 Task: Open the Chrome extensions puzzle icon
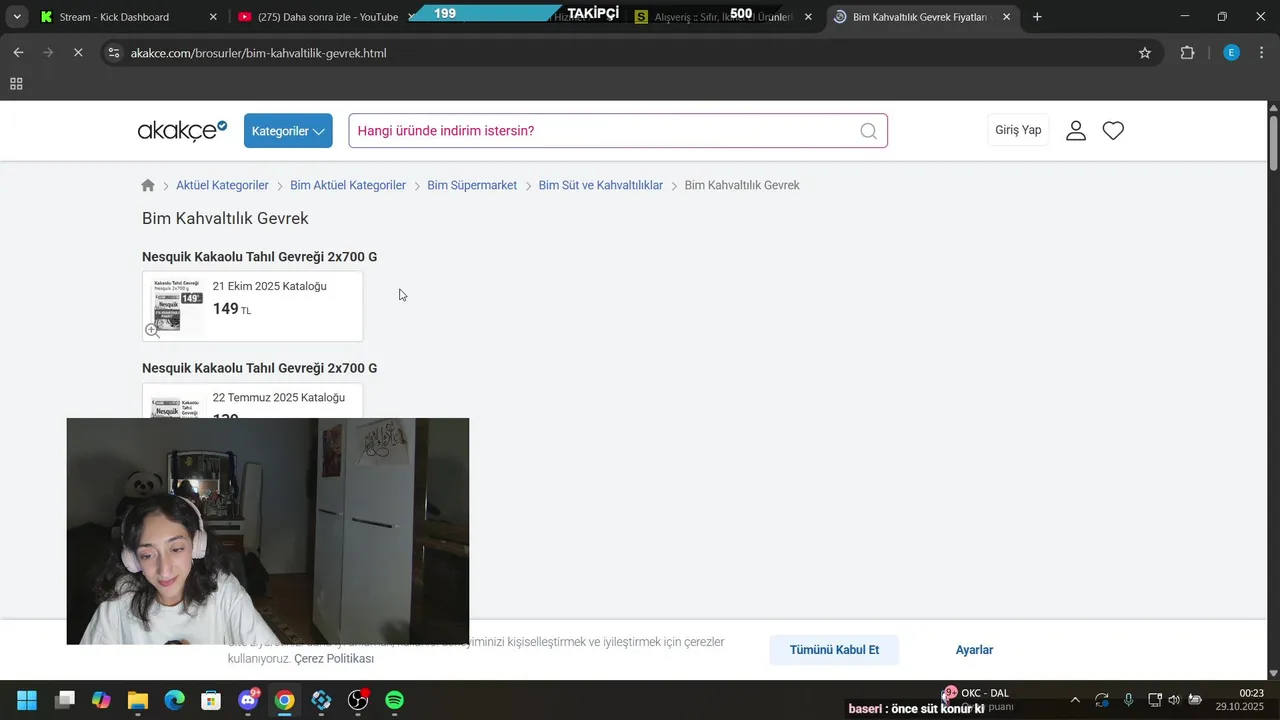point(1188,53)
